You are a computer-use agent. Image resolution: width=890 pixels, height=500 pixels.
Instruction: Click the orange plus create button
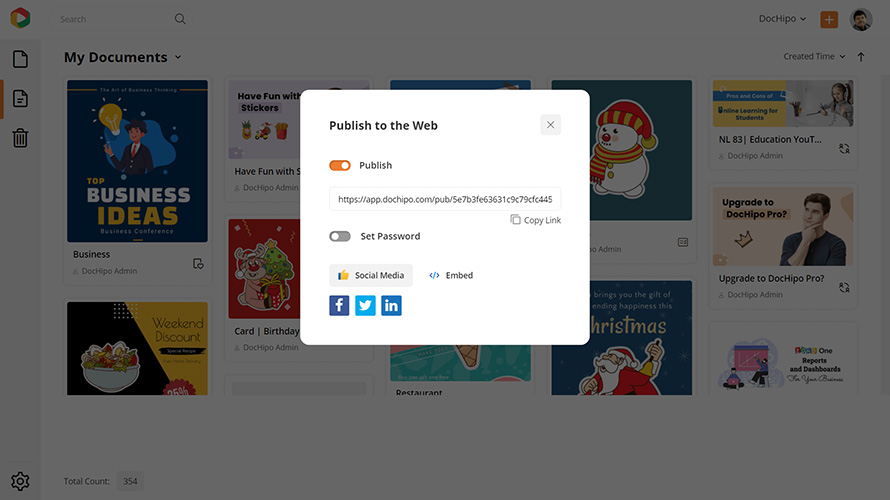tap(829, 19)
